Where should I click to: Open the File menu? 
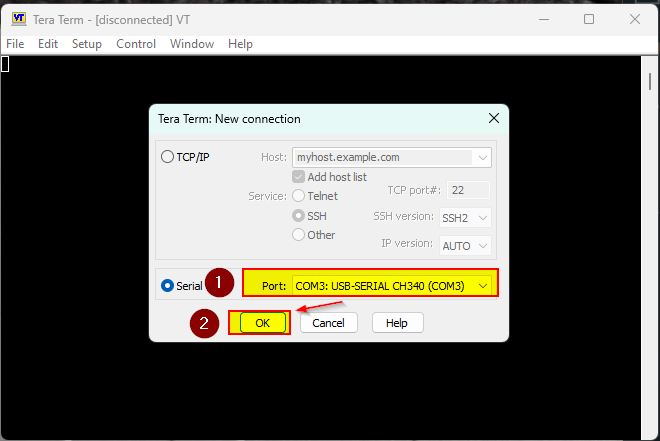(x=15, y=44)
